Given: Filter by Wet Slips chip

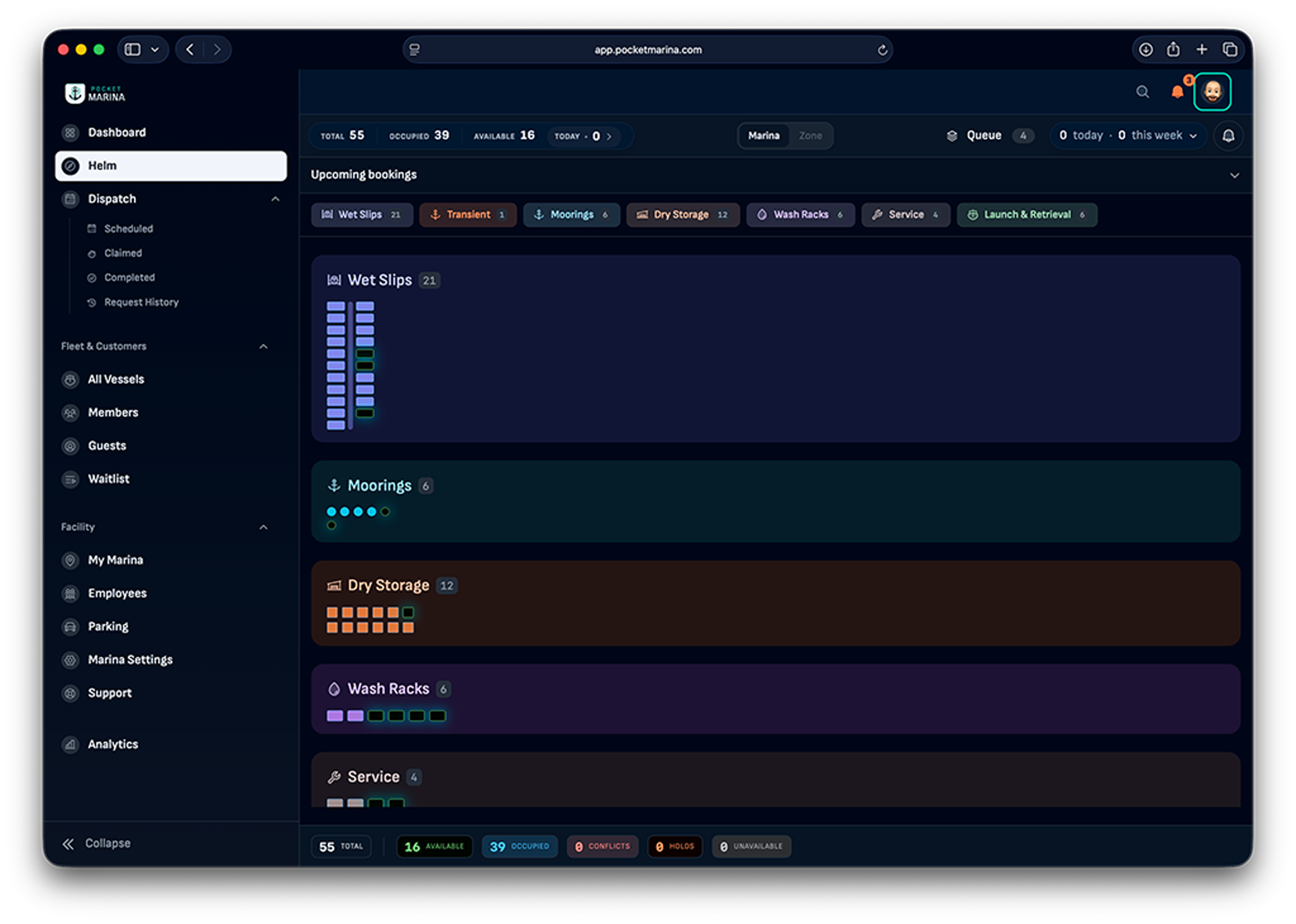Looking at the screenshot, I should [361, 215].
